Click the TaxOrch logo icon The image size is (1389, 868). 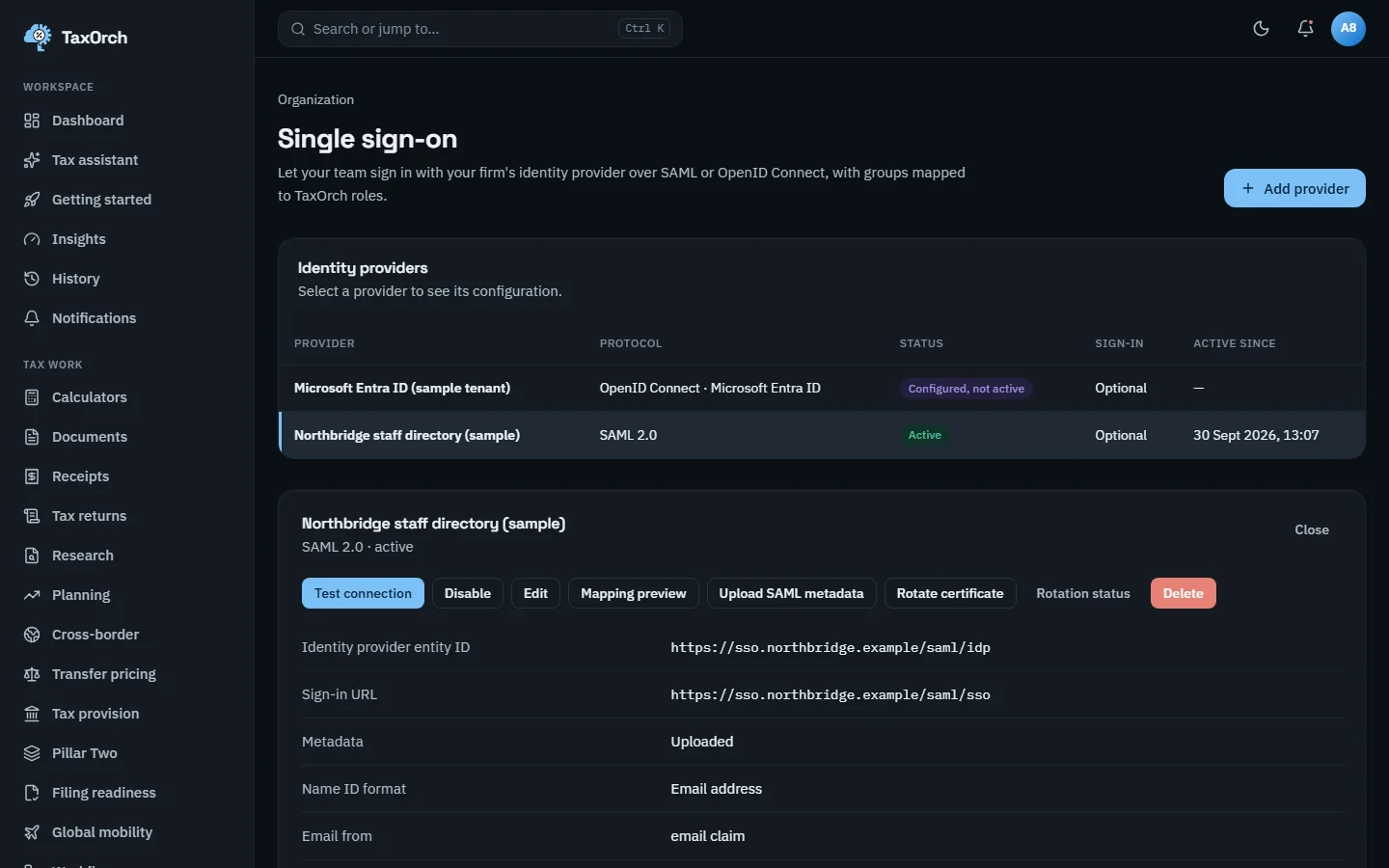tap(38, 37)
